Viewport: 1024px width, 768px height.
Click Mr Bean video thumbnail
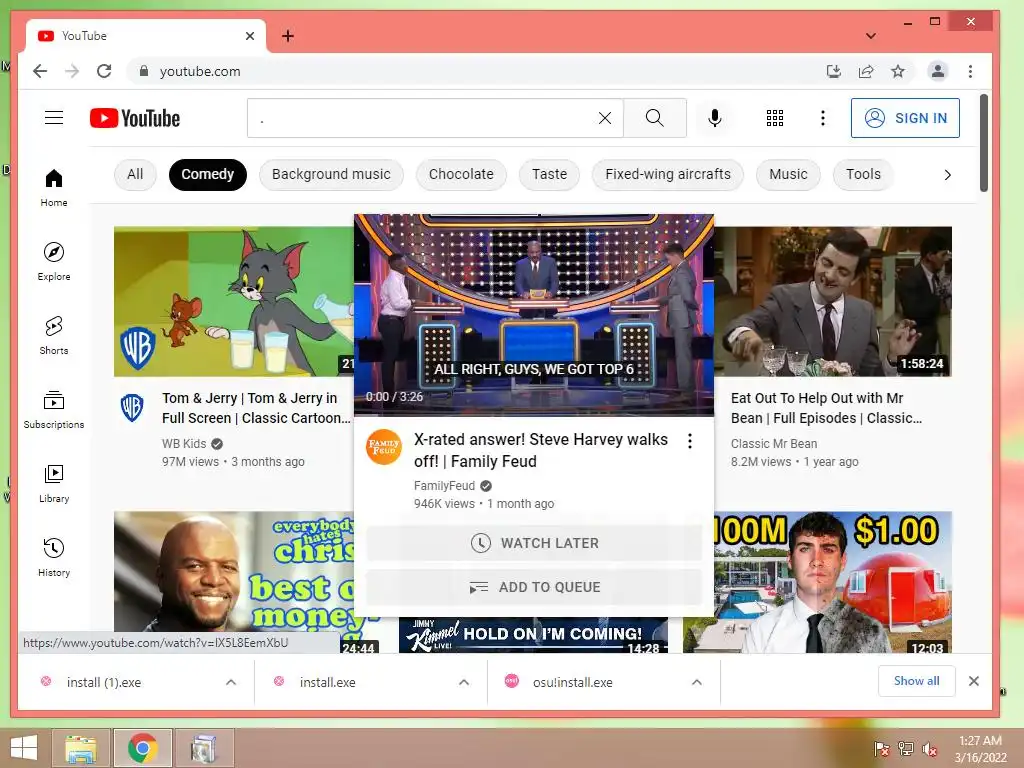[x=833, y=302]
